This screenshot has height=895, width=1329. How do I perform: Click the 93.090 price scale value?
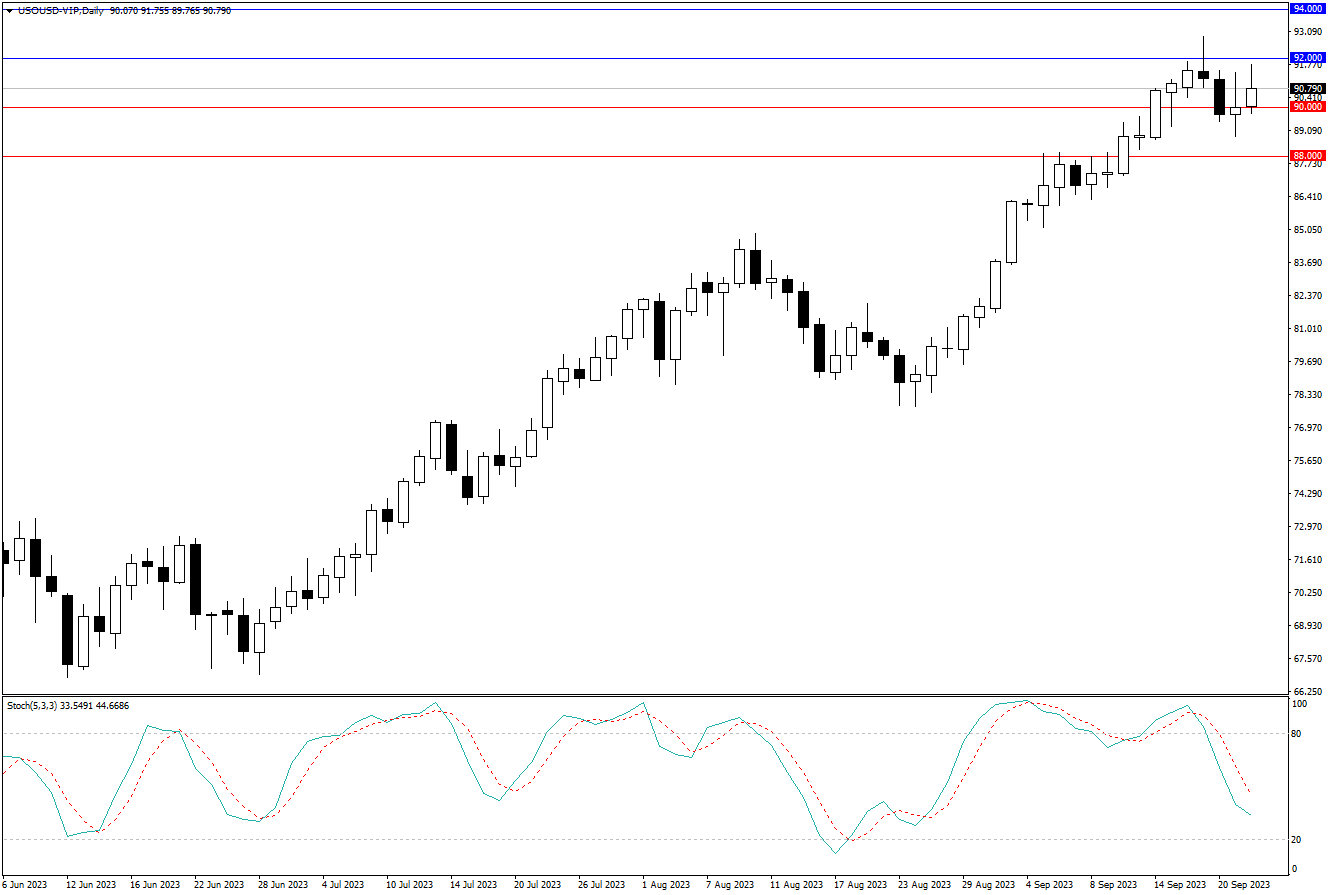[x=1308, y=32]
